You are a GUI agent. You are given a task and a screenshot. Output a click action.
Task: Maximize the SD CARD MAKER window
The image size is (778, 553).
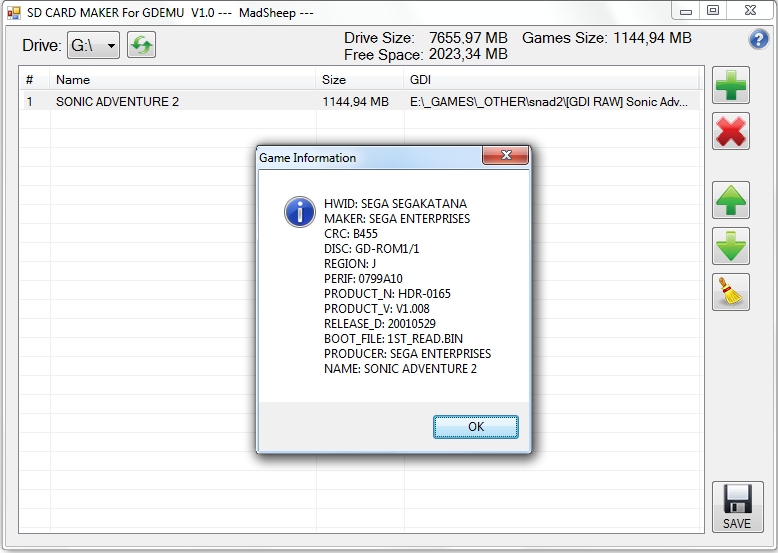(x=713, y=11)
